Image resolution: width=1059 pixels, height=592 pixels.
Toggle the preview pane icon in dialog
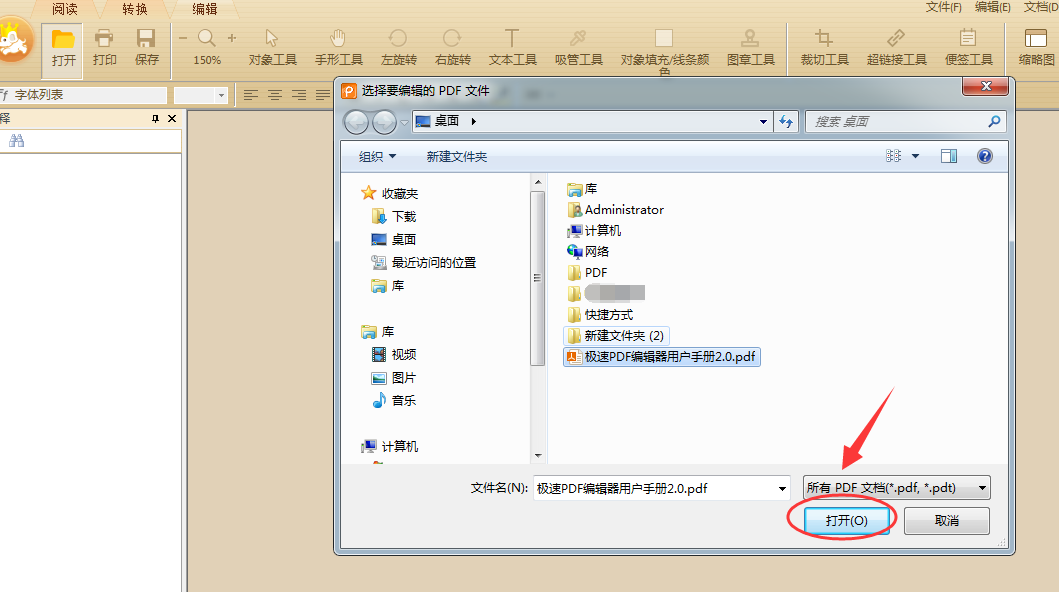coord(949,157)
